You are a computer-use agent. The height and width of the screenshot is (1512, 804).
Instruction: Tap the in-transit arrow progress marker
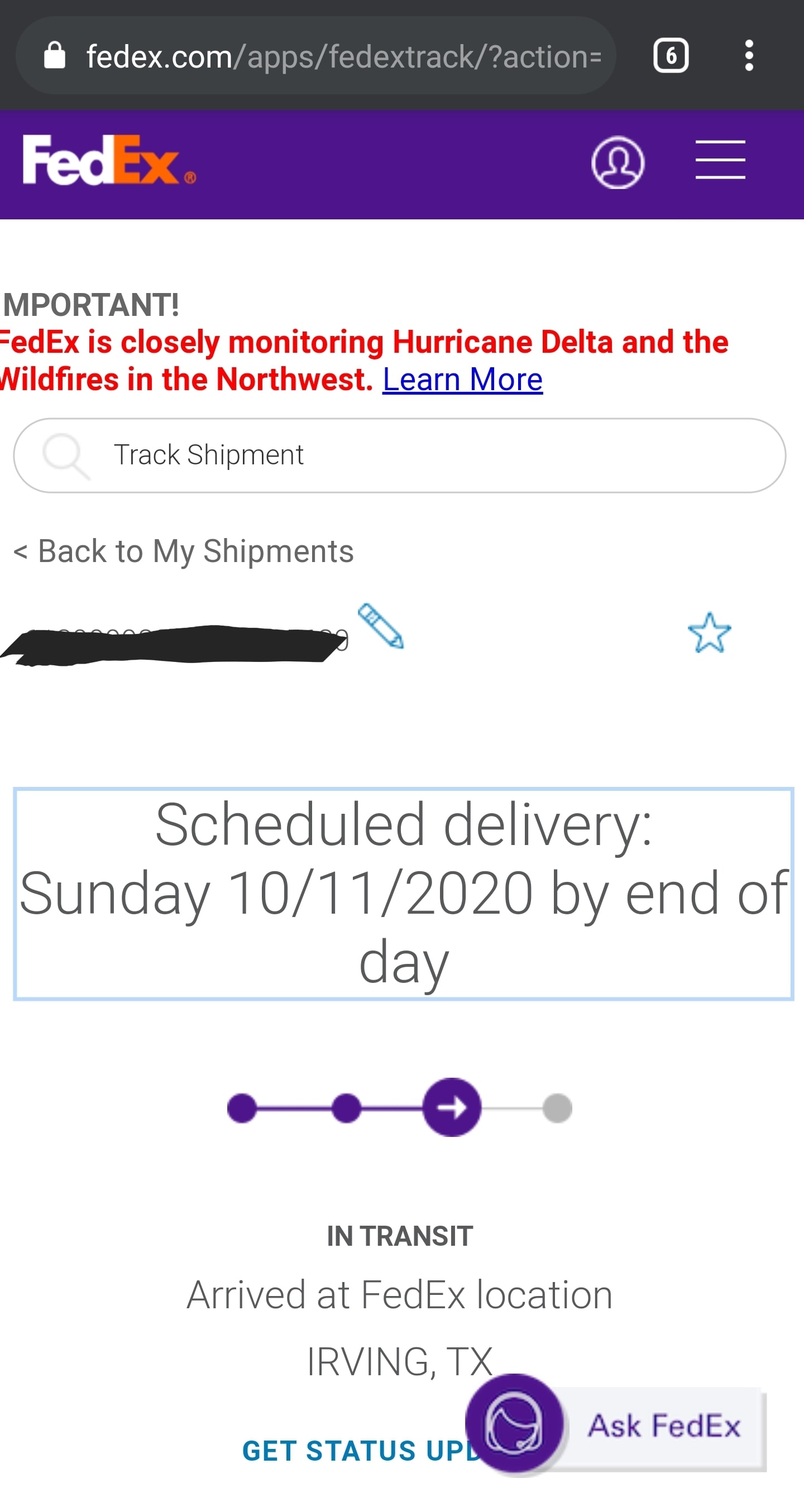coord(452,1107)
